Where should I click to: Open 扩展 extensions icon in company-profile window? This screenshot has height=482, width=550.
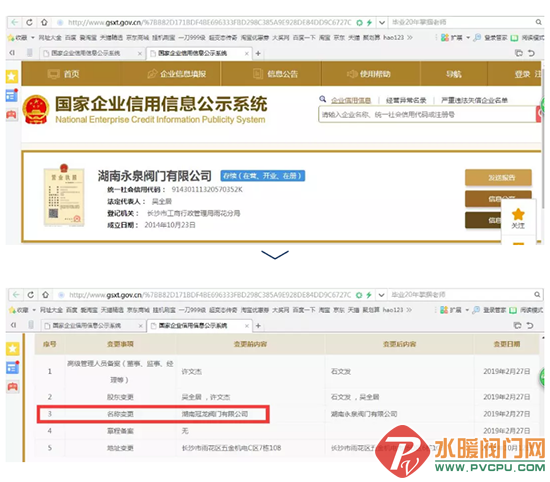[x=445, y=37]
